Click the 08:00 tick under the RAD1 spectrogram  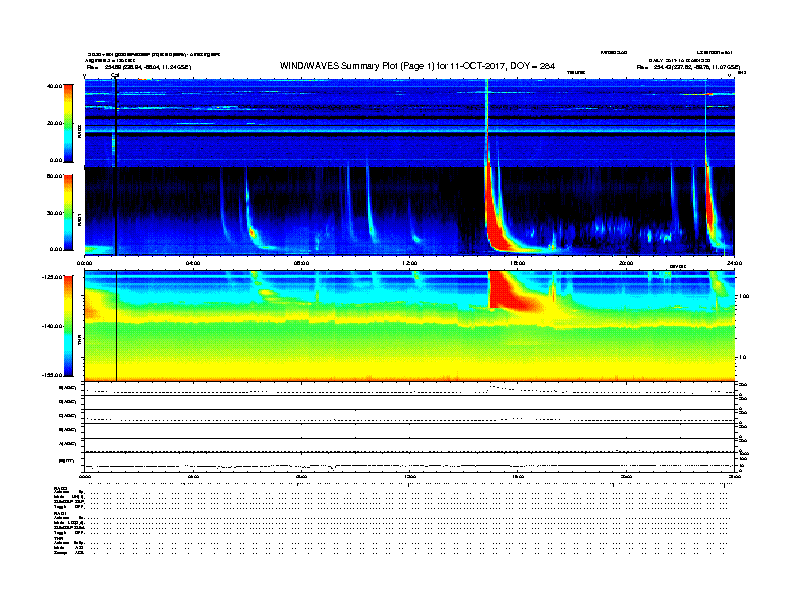click(x=301, y=263)
